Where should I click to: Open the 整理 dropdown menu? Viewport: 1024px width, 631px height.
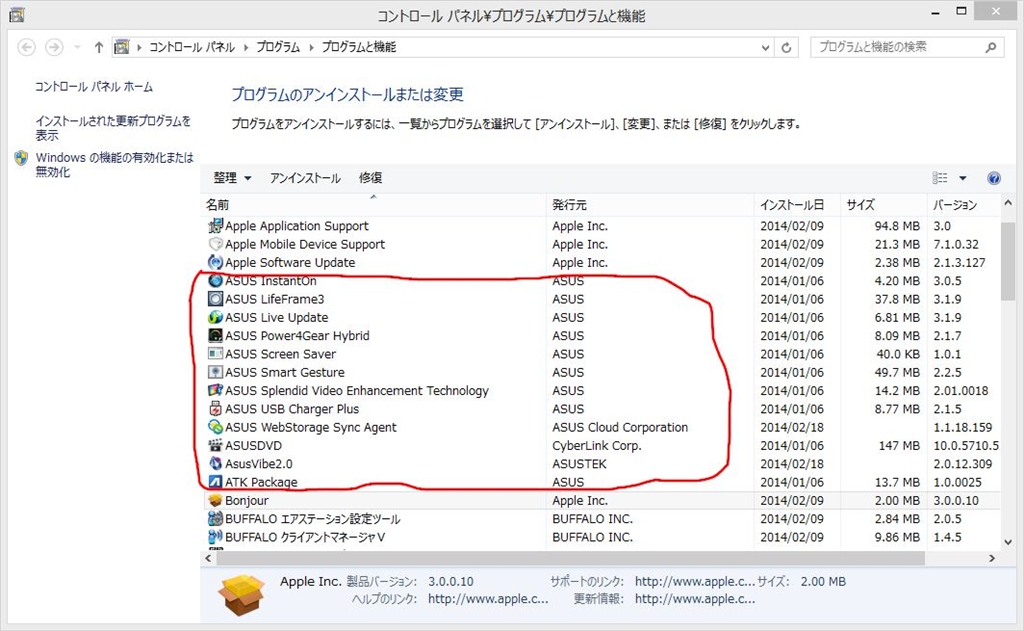click(x=232, y=178)
